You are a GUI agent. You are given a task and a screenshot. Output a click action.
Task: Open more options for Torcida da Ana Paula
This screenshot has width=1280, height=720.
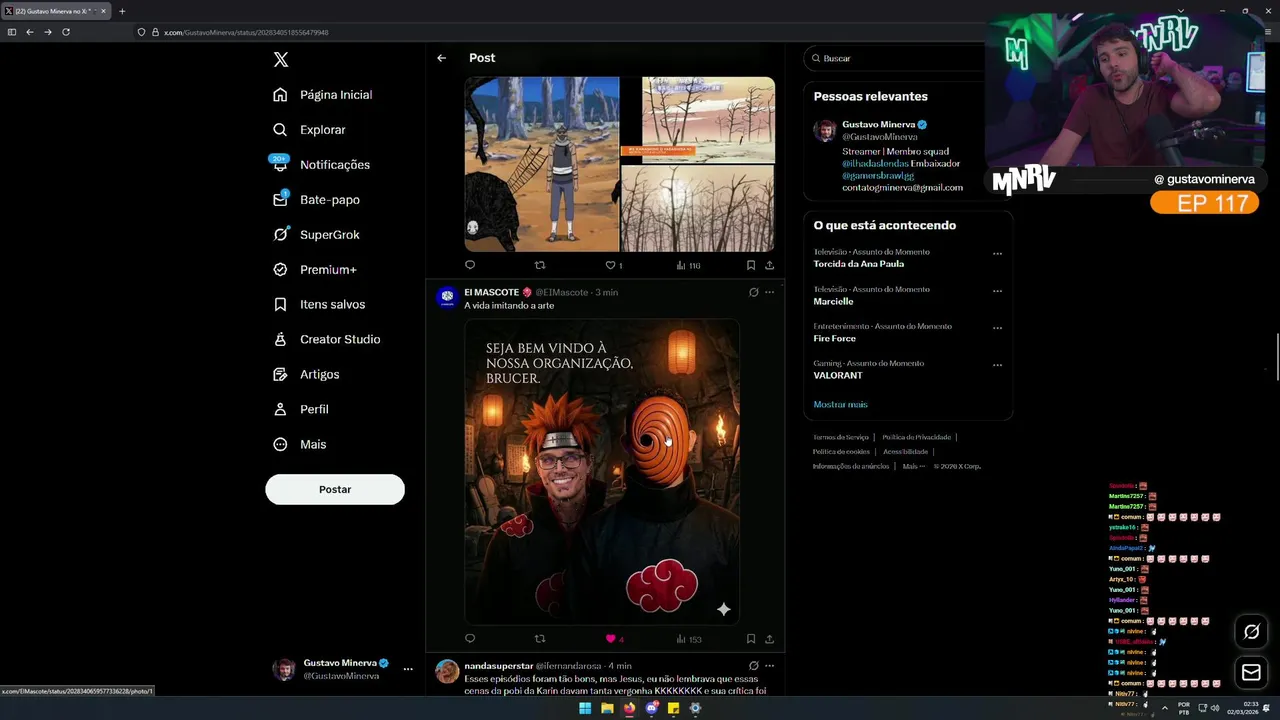997,254
